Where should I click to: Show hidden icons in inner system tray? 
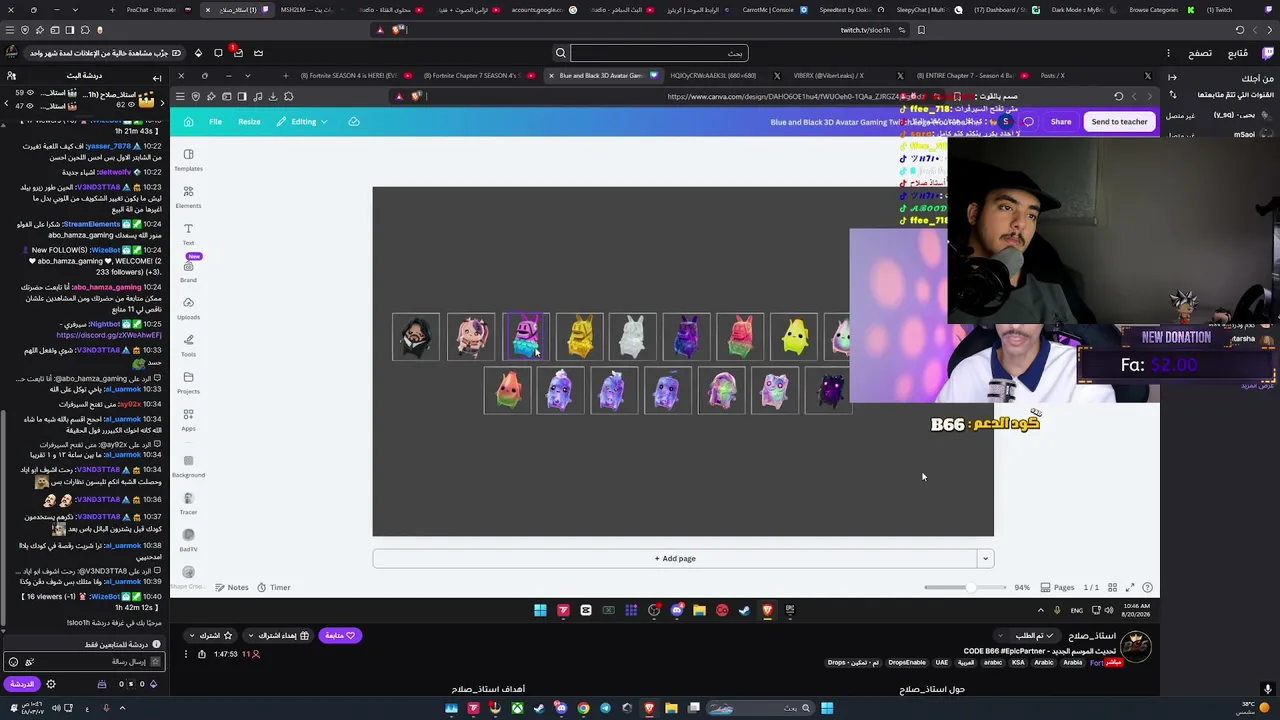[x=1041, y=610]
